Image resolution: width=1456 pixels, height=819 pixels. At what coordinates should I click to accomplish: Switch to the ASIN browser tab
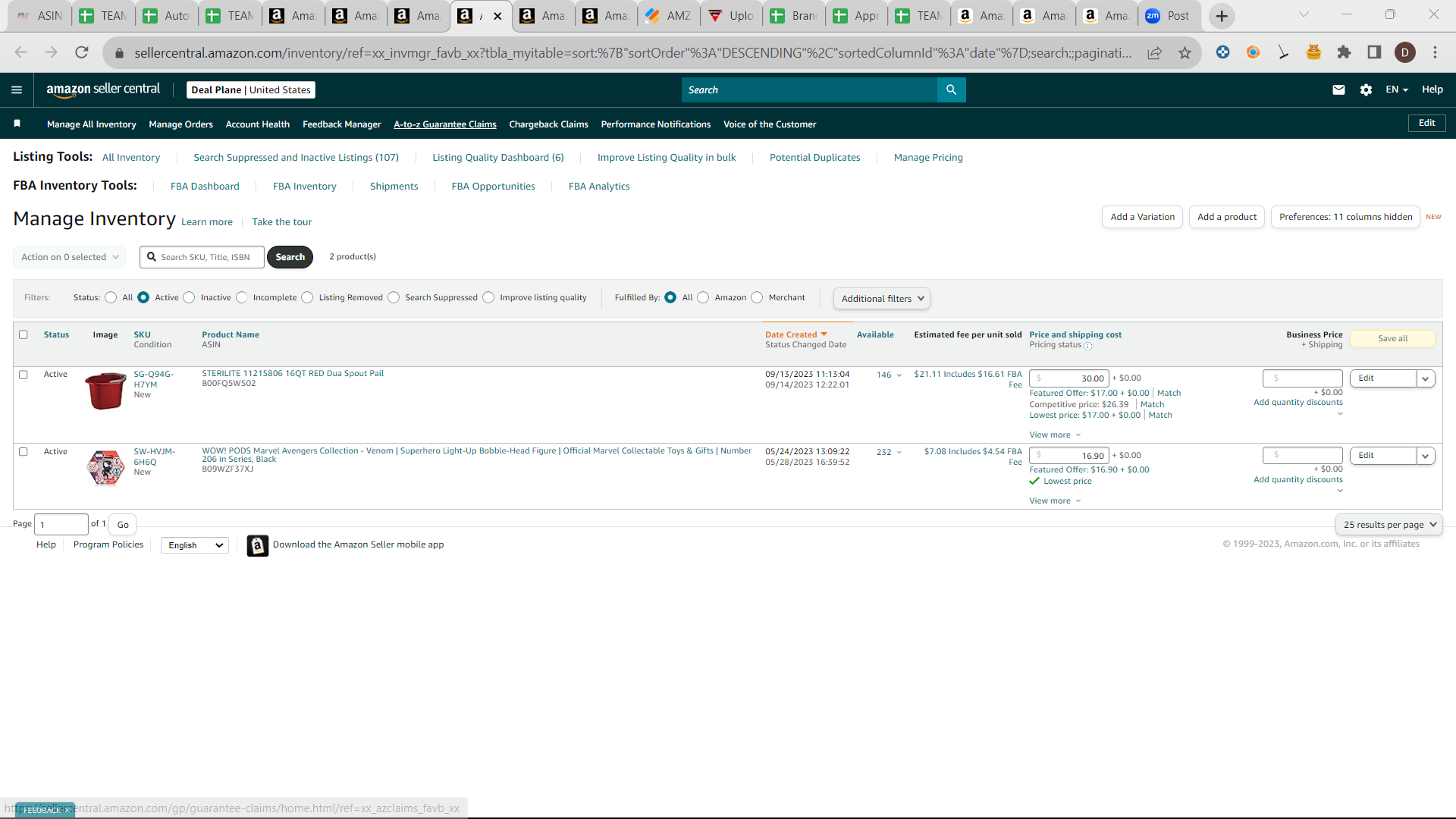(x=39, y=16)
